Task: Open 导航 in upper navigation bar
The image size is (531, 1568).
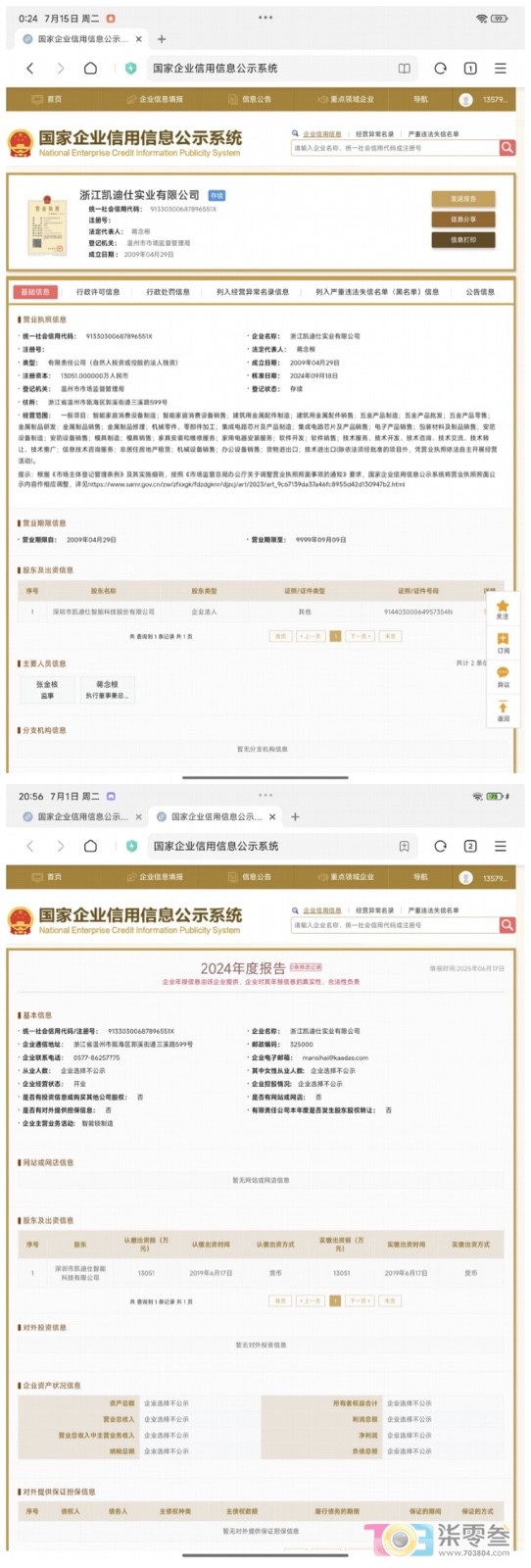Action: click(420, 99)
